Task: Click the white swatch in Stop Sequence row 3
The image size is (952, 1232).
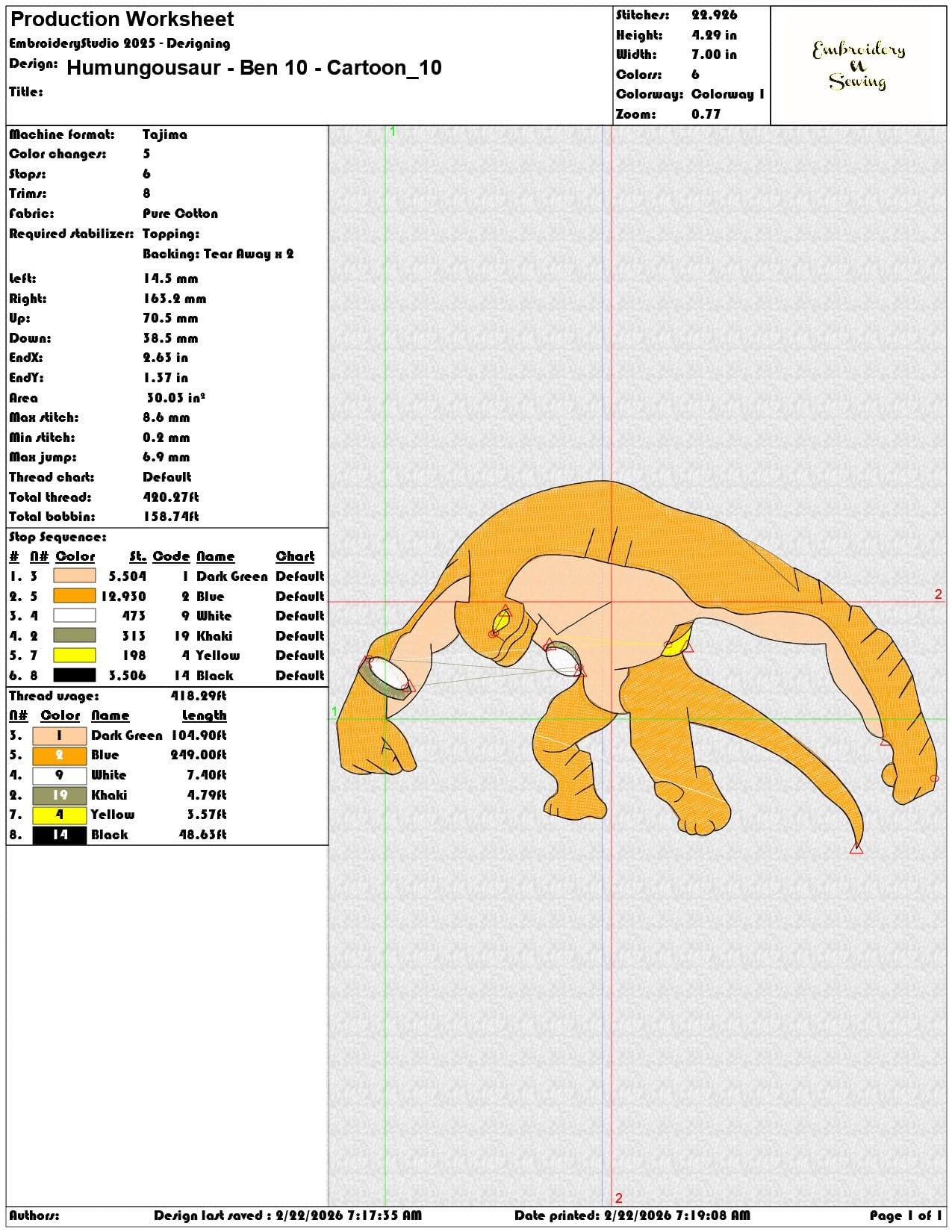Action: coord(75,615)
